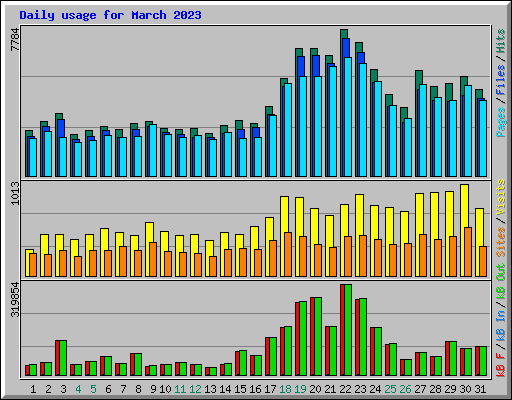Click the orange Sites bar for day 30
The height and width of the screenshot is (400, 512).
click(468, 252)
